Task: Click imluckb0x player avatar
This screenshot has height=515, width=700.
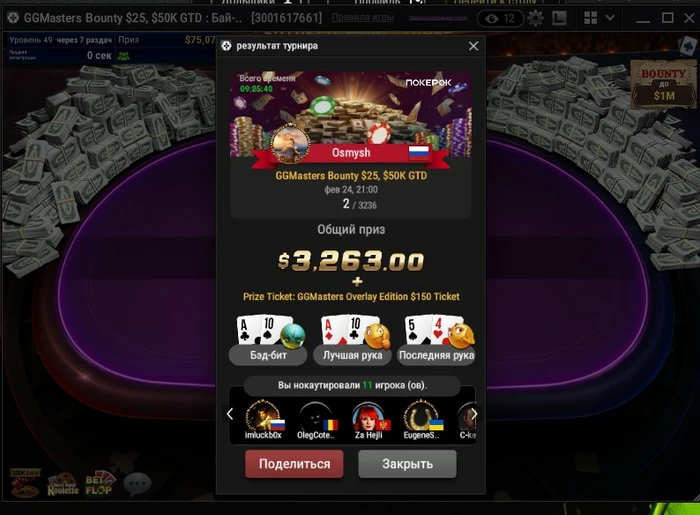Action: (x=263, y=416)
